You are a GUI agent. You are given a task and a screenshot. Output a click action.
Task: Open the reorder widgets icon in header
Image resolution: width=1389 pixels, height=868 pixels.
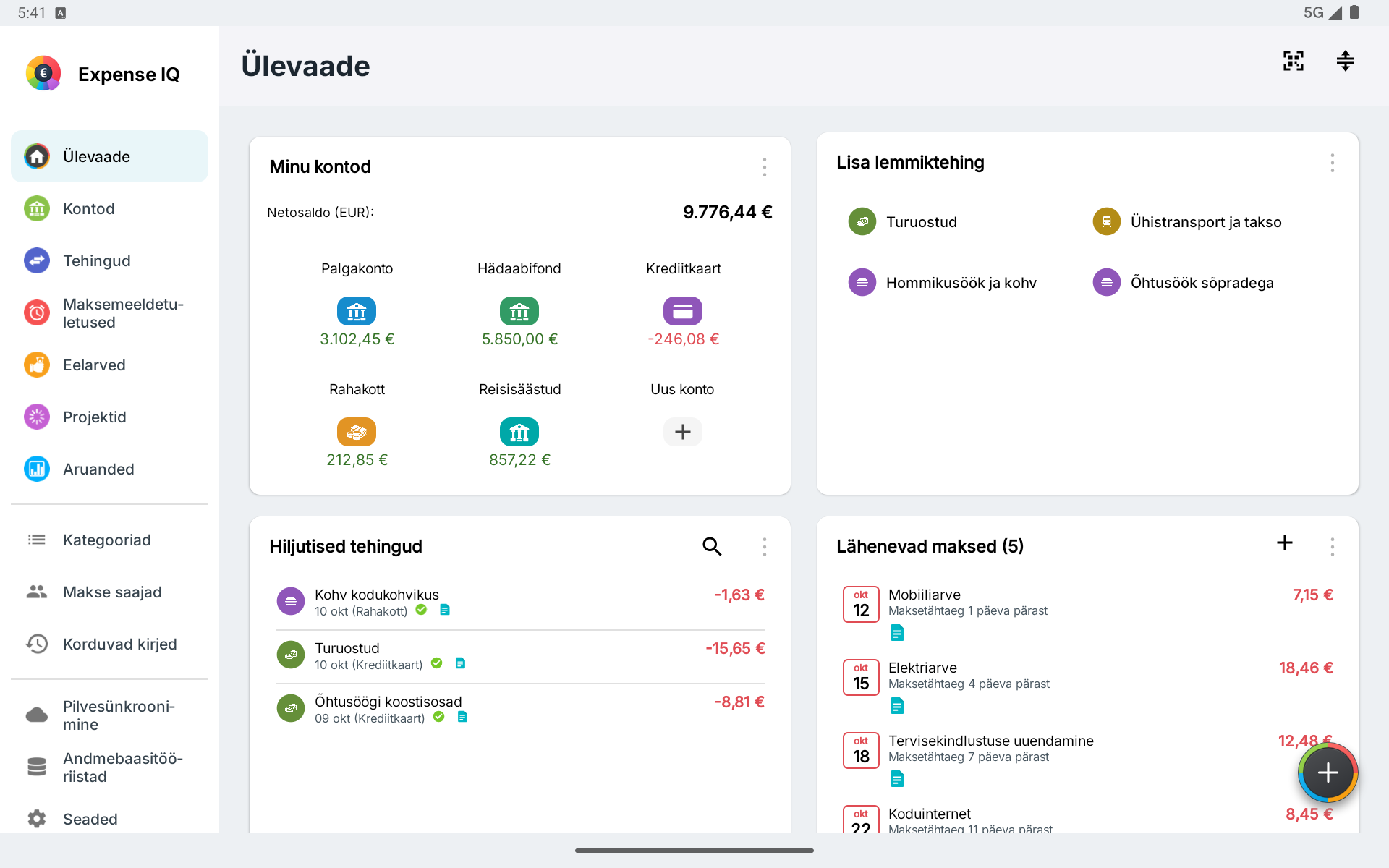[x=1346, y=61]
